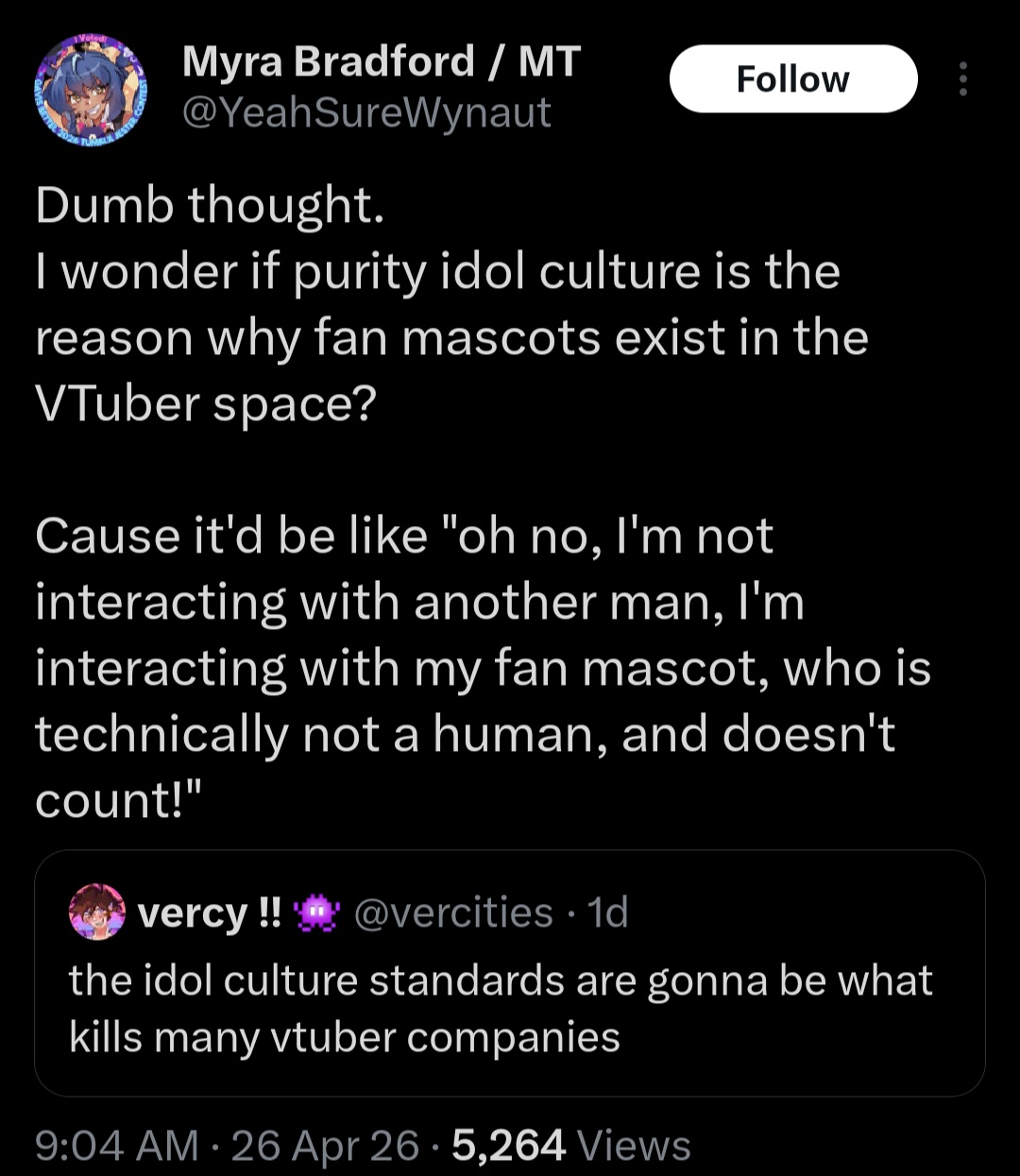Visit the @vercities handle
Image resolution: width=1020 pixels, height=1176 pixels.
coord(453,912)
